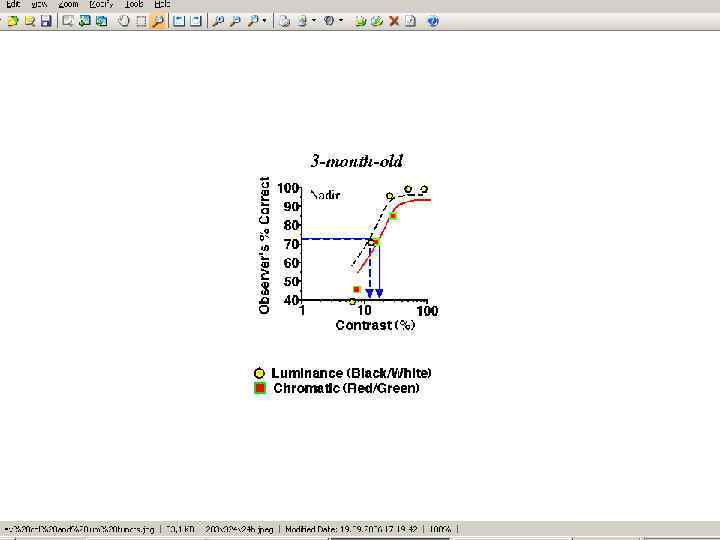Click the printer toolbar icon
The height and width of the screenshot is (540, 720).
285,21
